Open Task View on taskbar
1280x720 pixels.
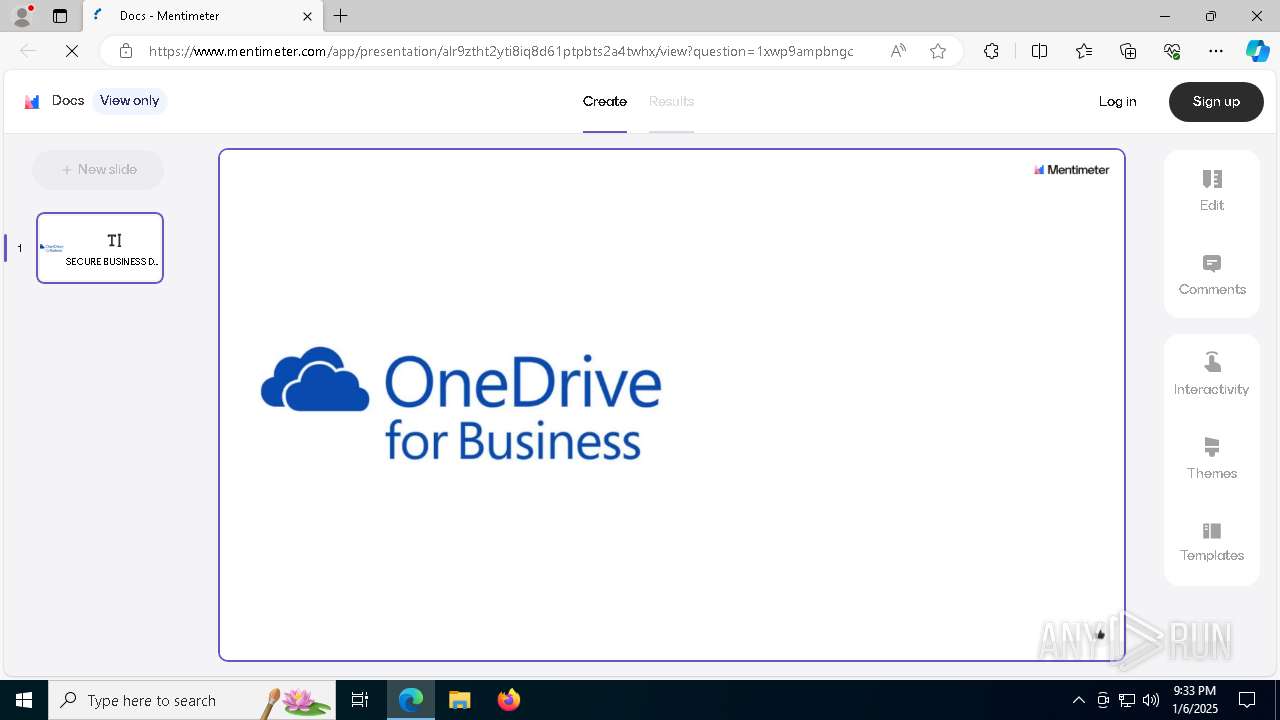[x=360, y=700]
